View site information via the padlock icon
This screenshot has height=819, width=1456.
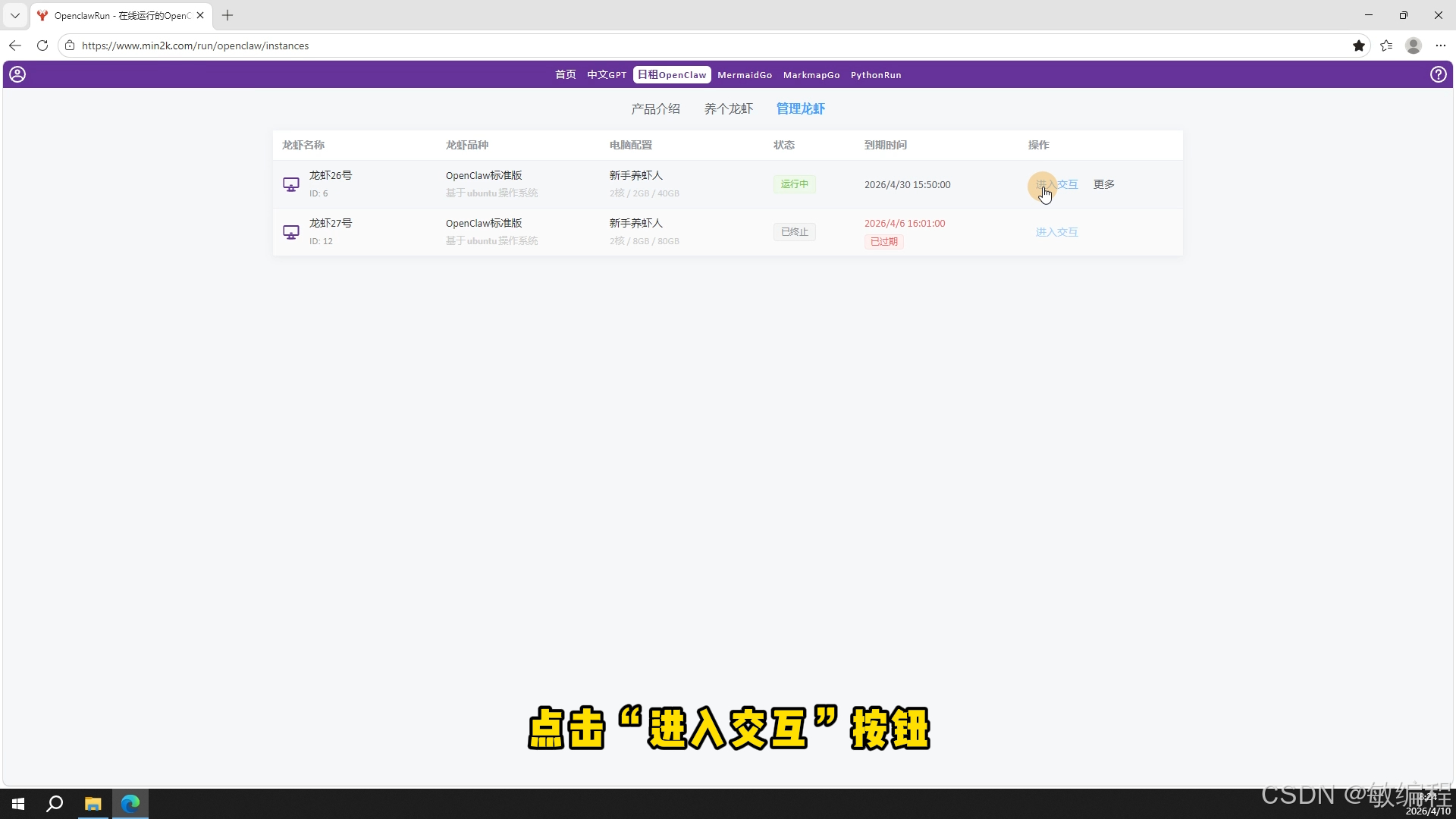(x=70, y=45)
